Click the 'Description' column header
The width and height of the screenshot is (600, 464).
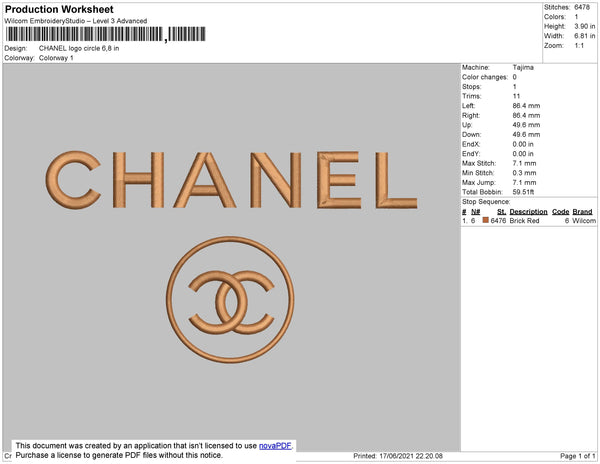point(528,212)
